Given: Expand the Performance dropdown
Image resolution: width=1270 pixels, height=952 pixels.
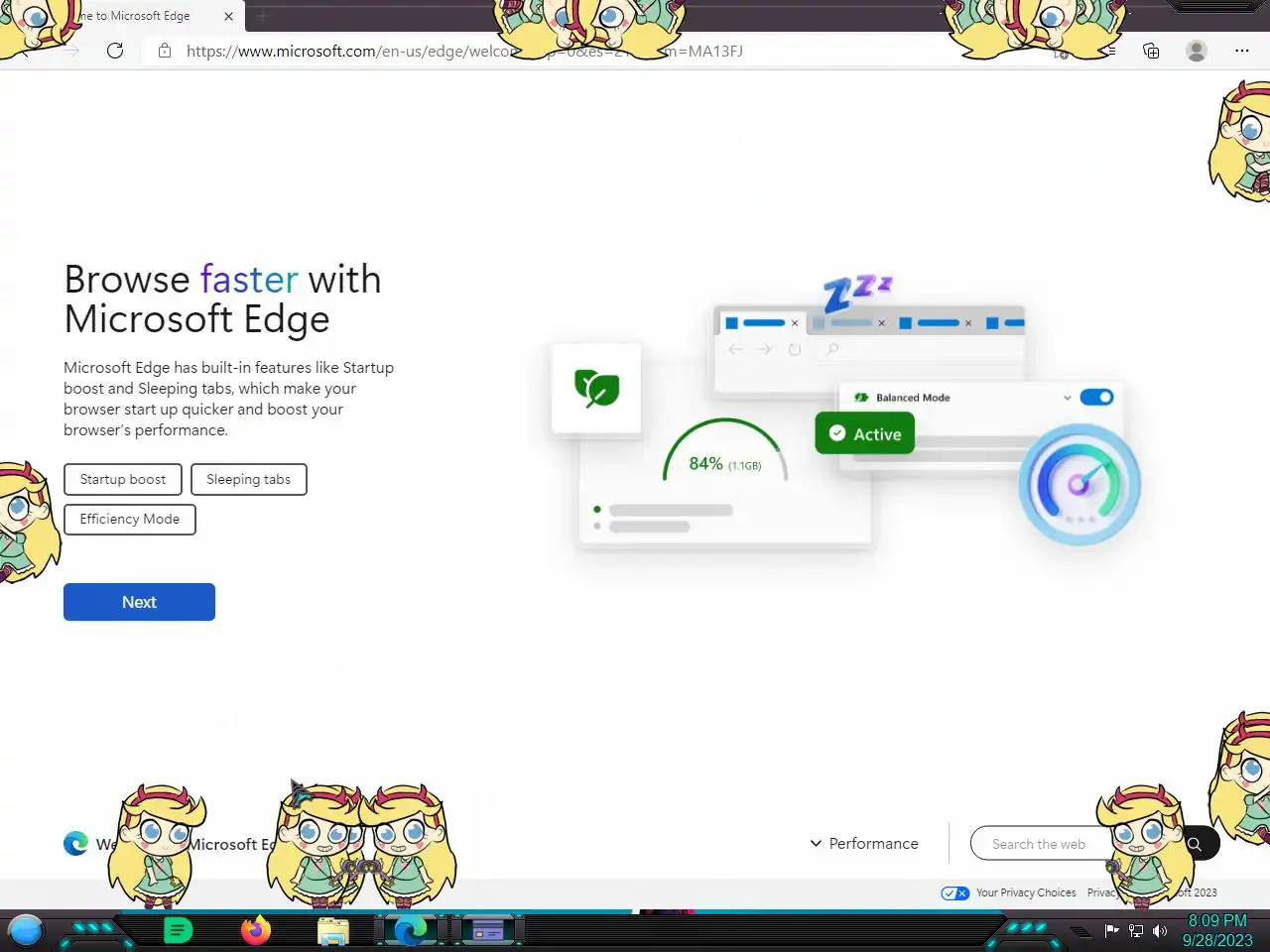Looking at the screenshot, I should coord(864,843).
